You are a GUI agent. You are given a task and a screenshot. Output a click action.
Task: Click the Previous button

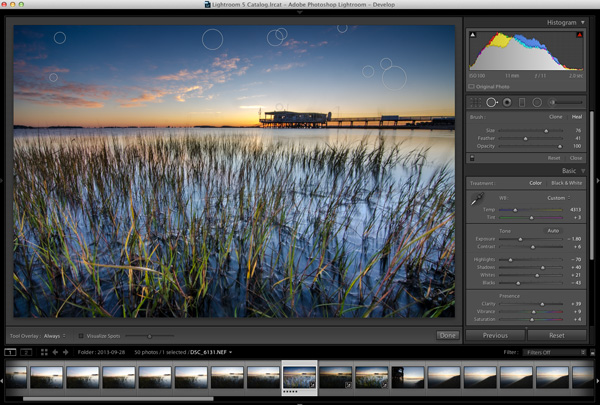[x=495, y=335]
